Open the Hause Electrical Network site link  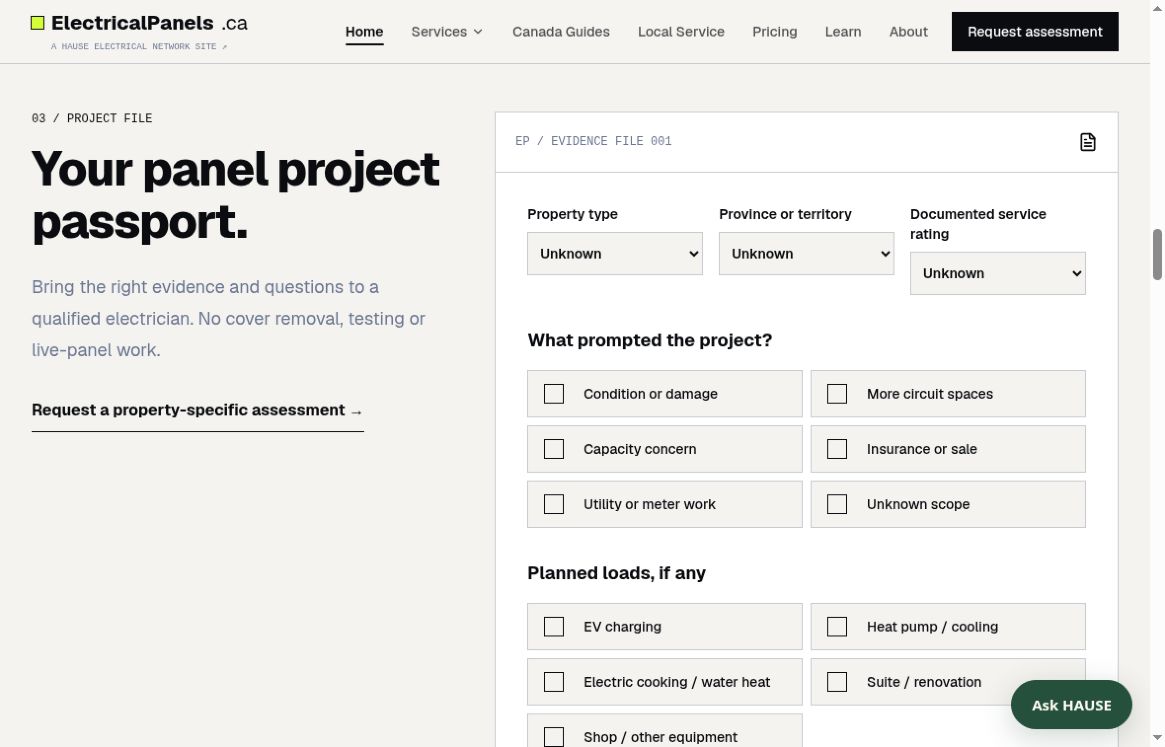point(139,46)
